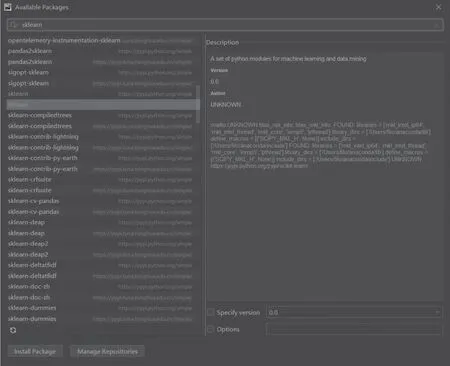The width and height of the screenshot is (450, 366).
Task: Click the Description panel heading
Action: pos(222,42)
